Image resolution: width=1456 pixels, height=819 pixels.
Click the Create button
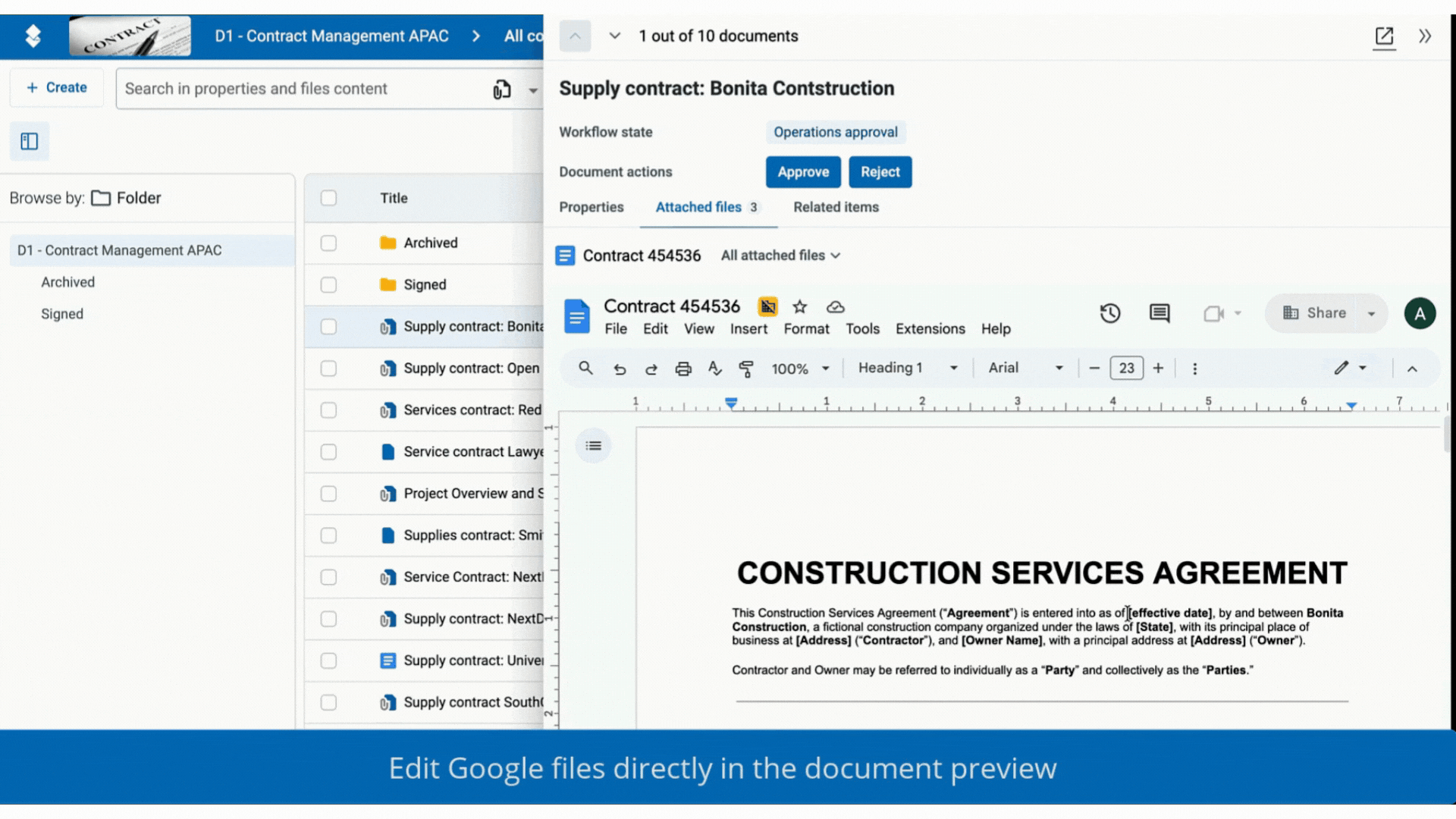(57, 88)
